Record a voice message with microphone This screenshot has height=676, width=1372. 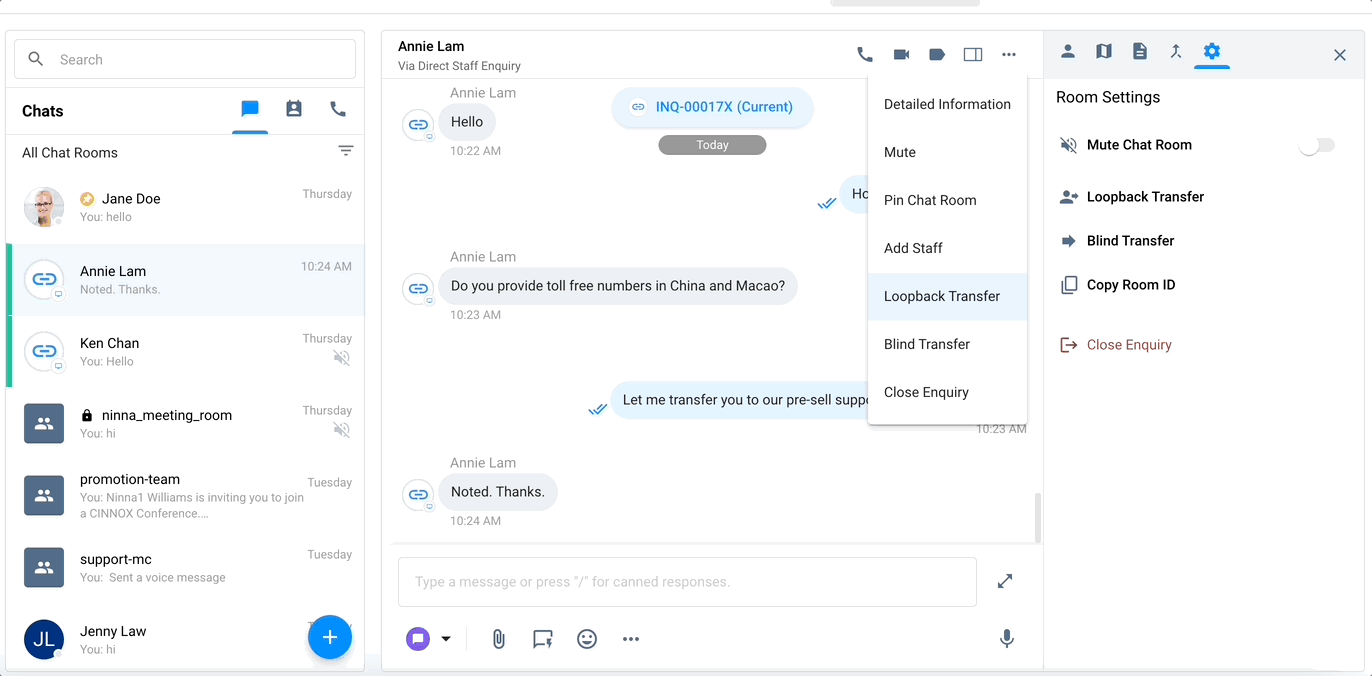pyautogui.click(x=1007, y=639)
